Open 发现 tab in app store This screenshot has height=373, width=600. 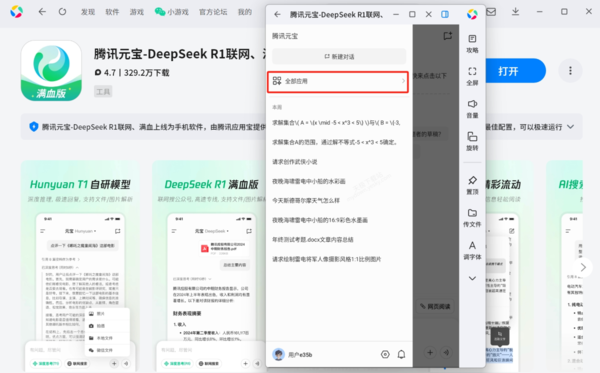[88, 12]
